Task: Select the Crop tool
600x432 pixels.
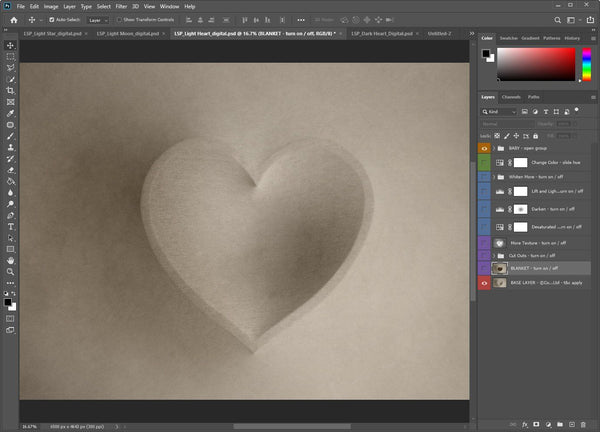Action: [11, 90]
